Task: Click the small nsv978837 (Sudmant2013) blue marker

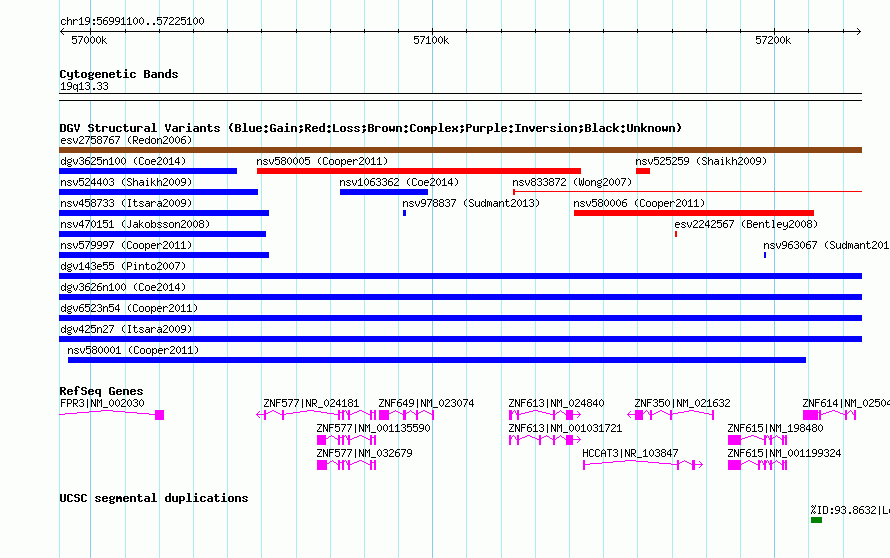Action: click(x=404, y=213)
